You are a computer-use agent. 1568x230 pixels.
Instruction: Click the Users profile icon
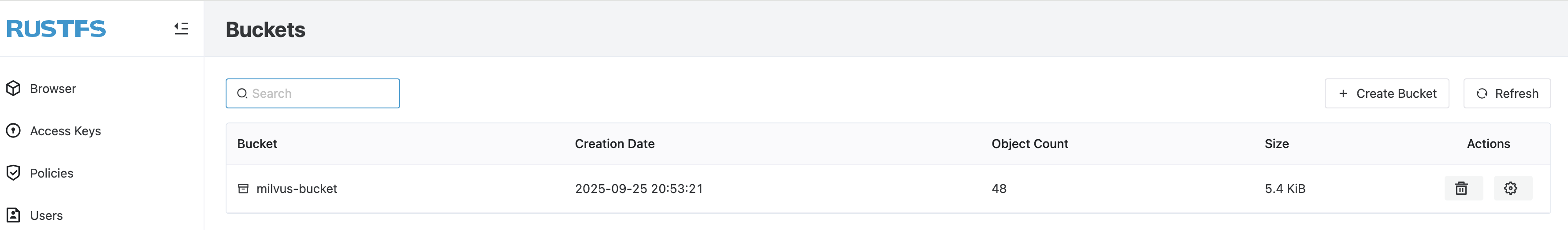(x=13, y=215)
